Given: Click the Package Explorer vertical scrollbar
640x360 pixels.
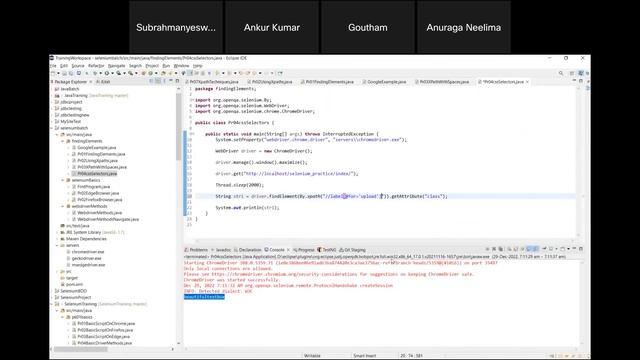Looking at the screenshot, I should tap(178, 127).
